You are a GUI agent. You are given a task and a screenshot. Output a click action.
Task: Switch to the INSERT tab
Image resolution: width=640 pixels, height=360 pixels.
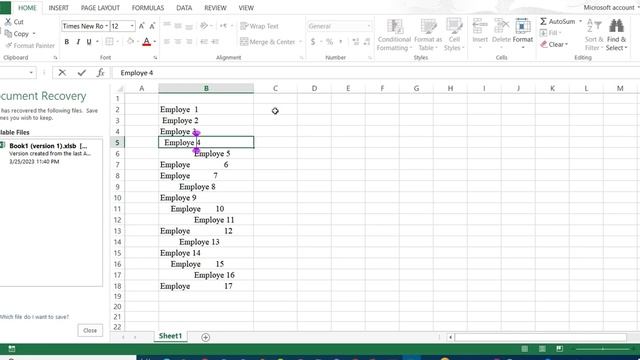click(x=58, y=8)
